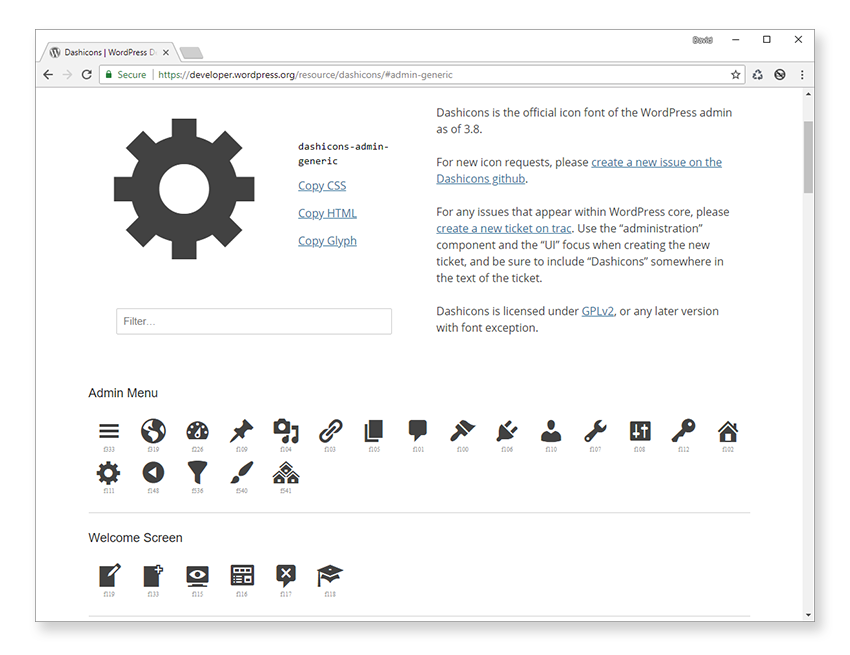This screenshot has height=655, width=850.
Task: Select the dashboard gauge dashicon
Action: pos(197,431)
